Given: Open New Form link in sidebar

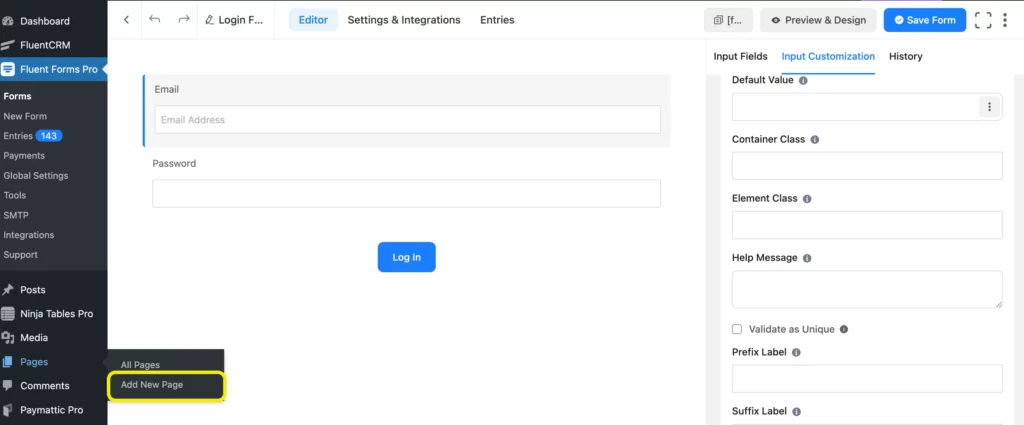Looking at the screenshot, I should click(x=25, y=116).
